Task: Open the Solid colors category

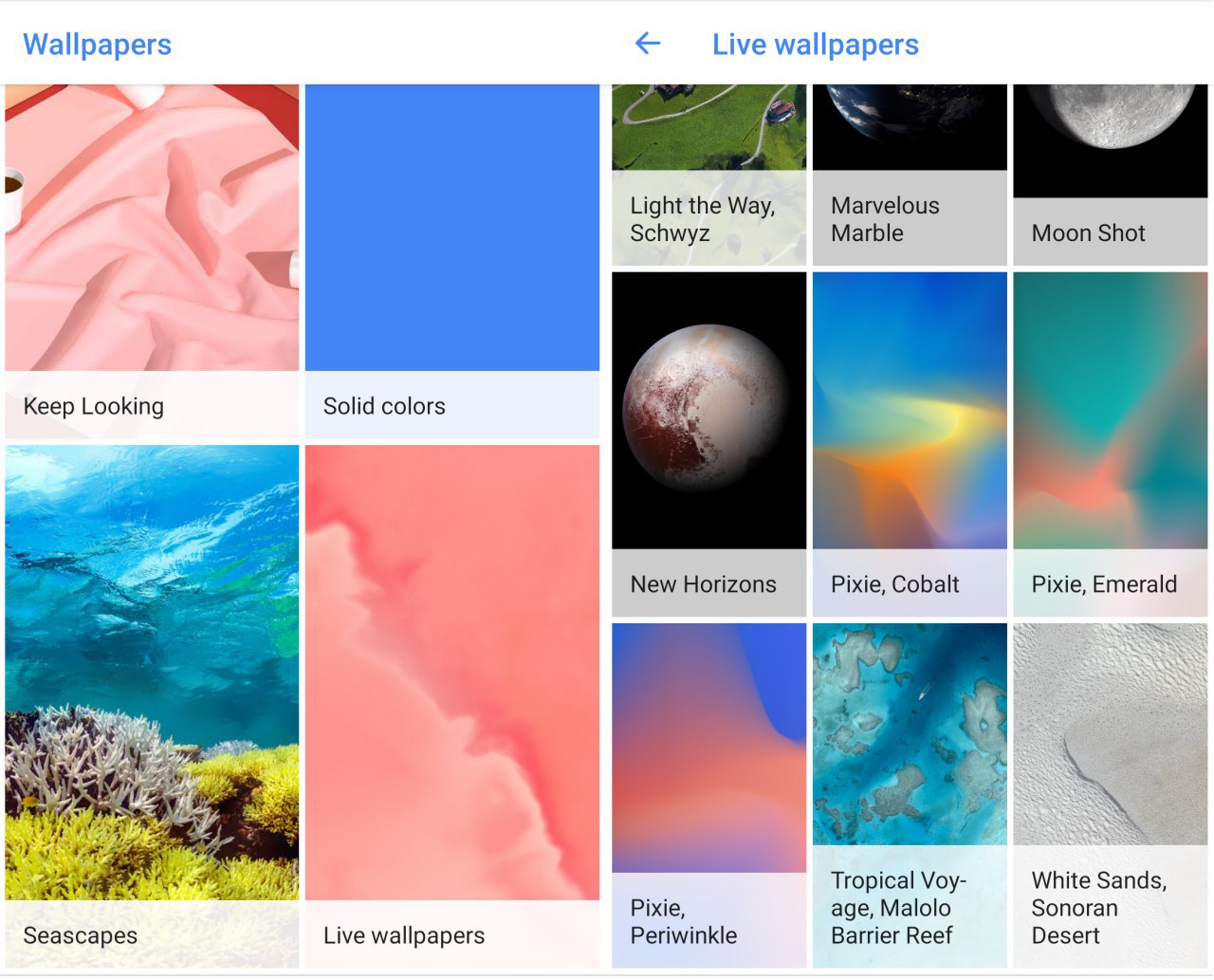Action: click(452, 262)
